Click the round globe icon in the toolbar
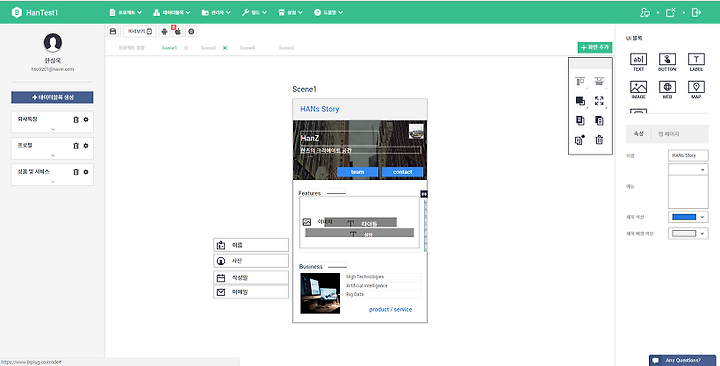Screen dimensions: 720x366 tap(191, 32)
